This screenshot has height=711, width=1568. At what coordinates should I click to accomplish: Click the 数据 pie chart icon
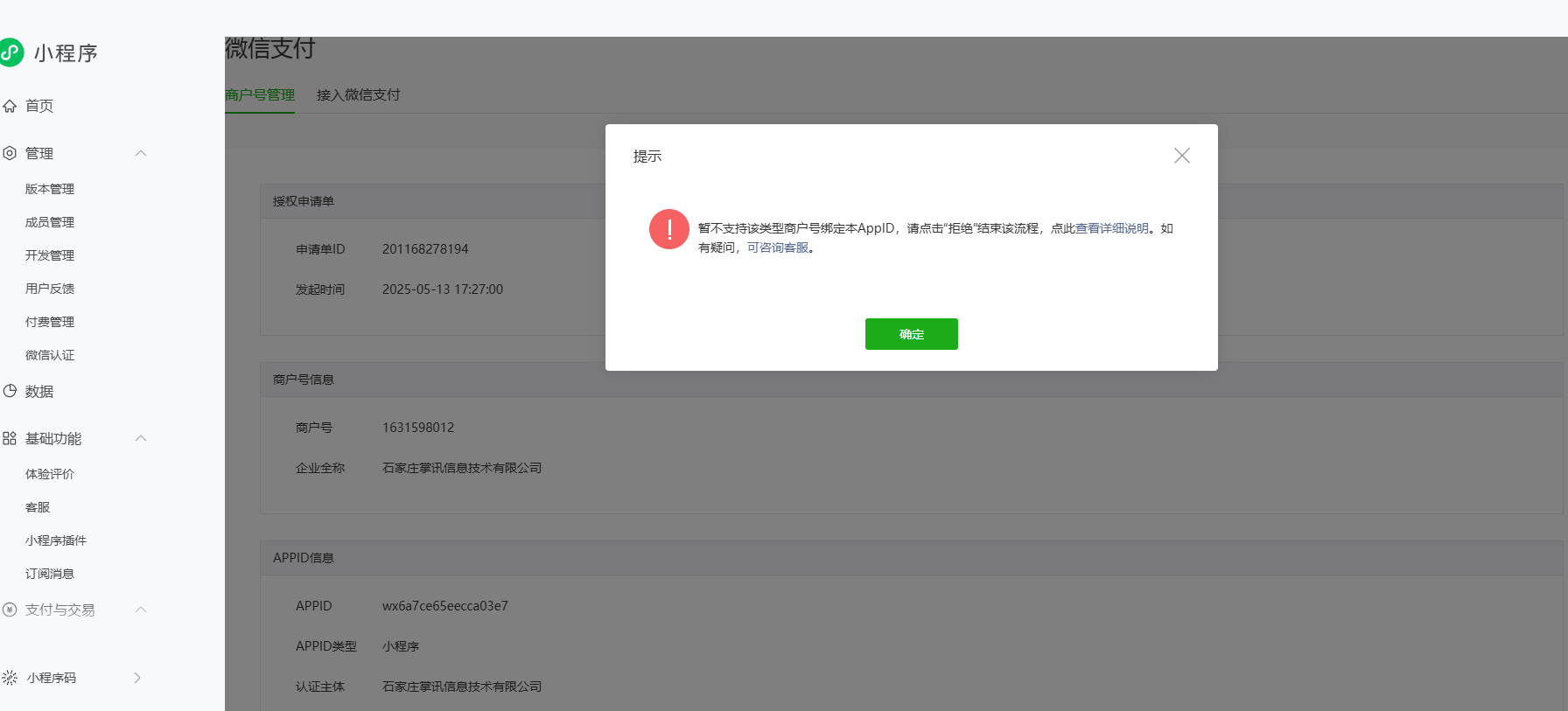[10, 391]
